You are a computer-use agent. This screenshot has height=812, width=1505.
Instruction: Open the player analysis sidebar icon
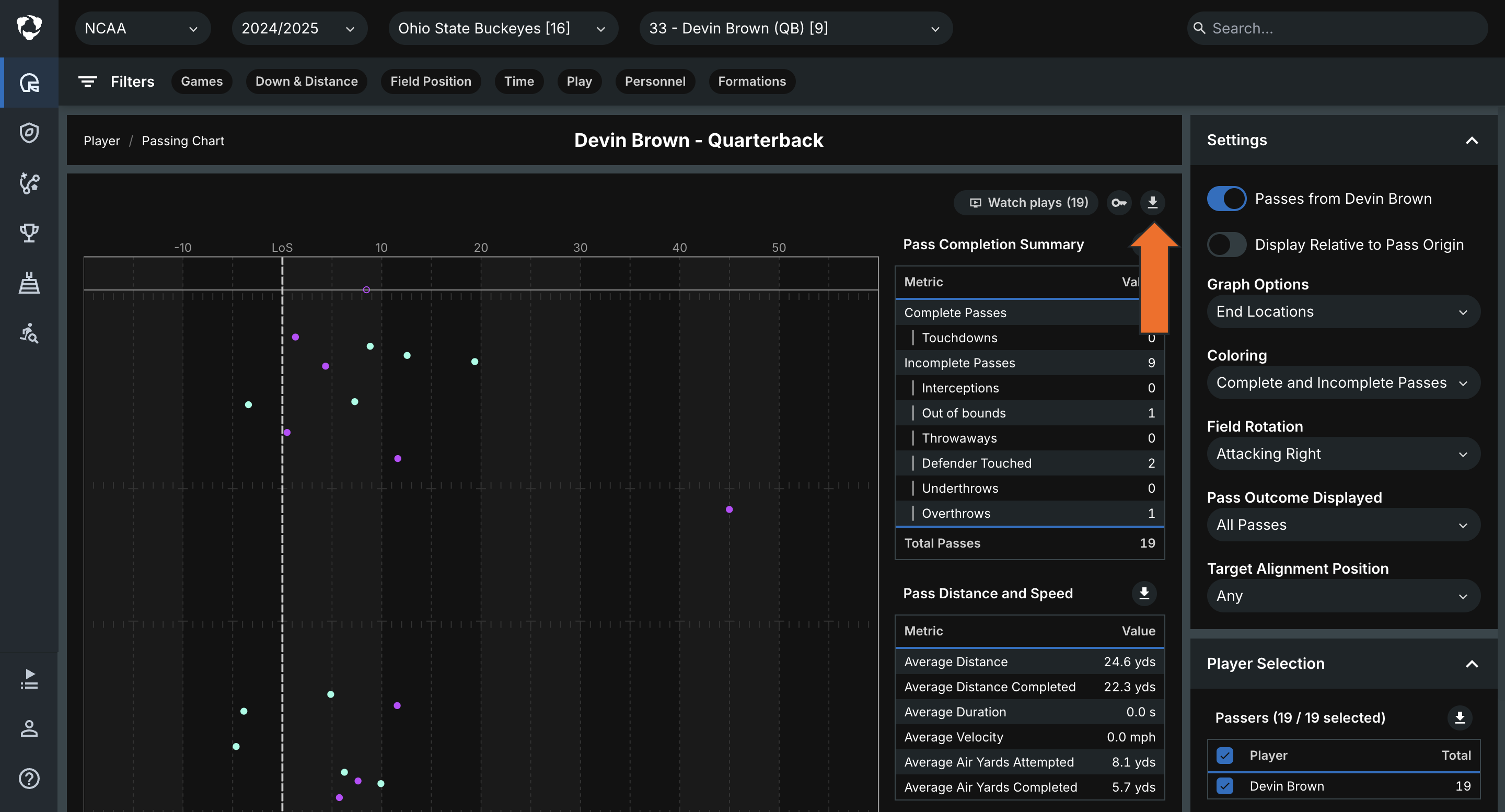[x=29, y=83]
